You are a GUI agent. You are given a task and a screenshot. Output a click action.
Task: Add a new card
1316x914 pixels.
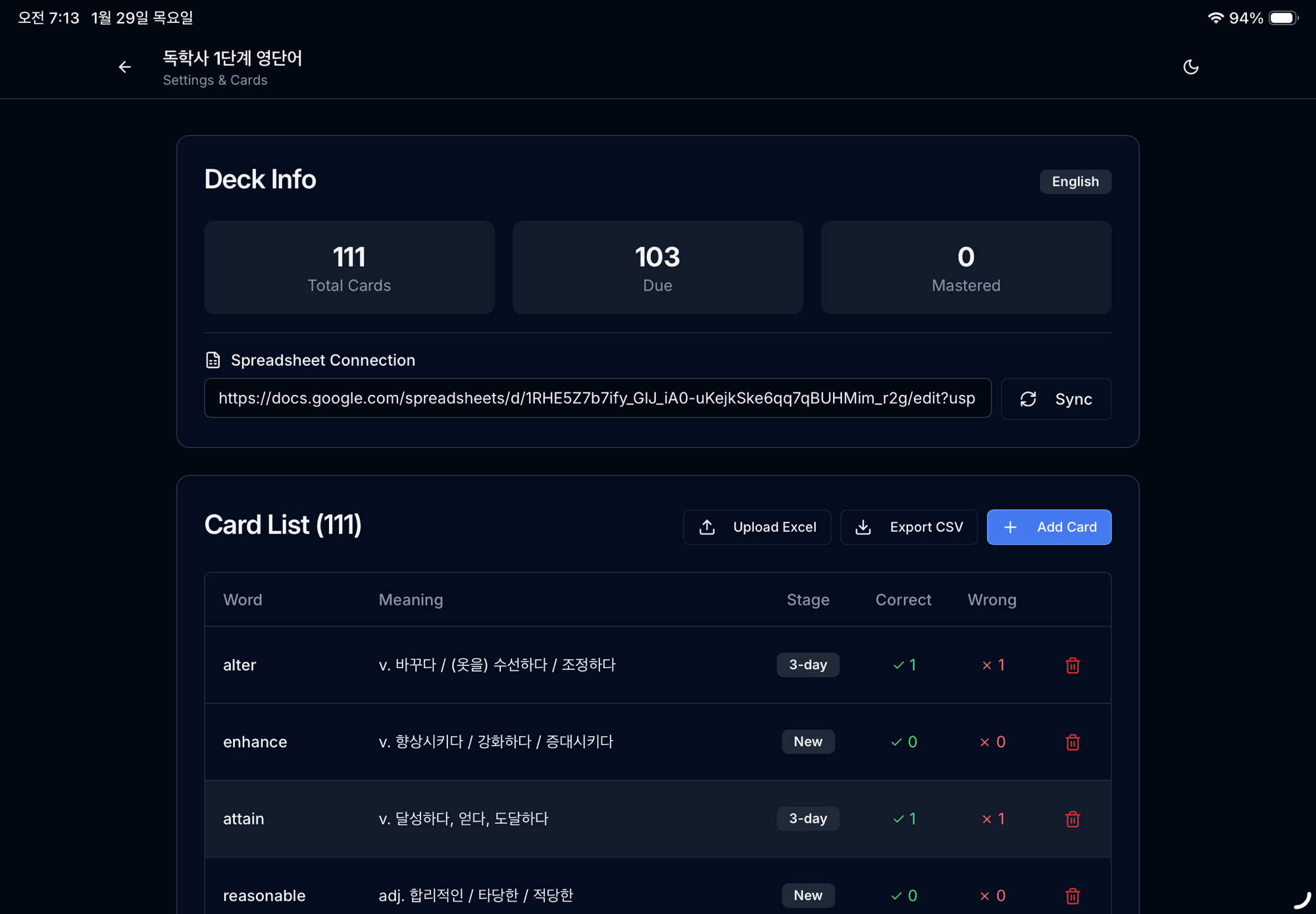coord(1049,527)
